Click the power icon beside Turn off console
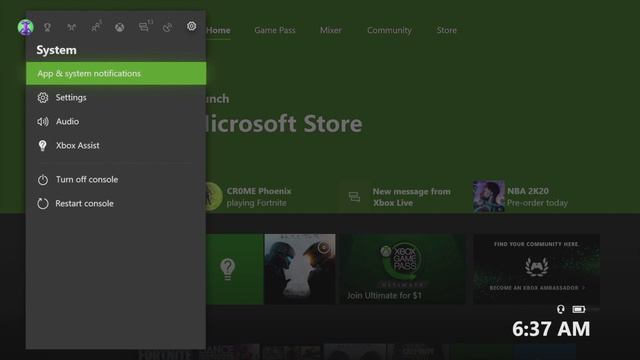This screenshot has width=640, height=360. pyautogui.click(x=43, y=180)
